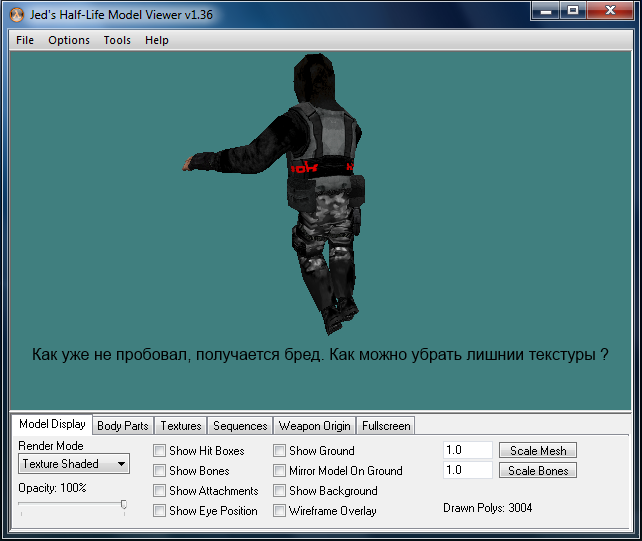Switch to the Model Display tab

tap(52, 424)
